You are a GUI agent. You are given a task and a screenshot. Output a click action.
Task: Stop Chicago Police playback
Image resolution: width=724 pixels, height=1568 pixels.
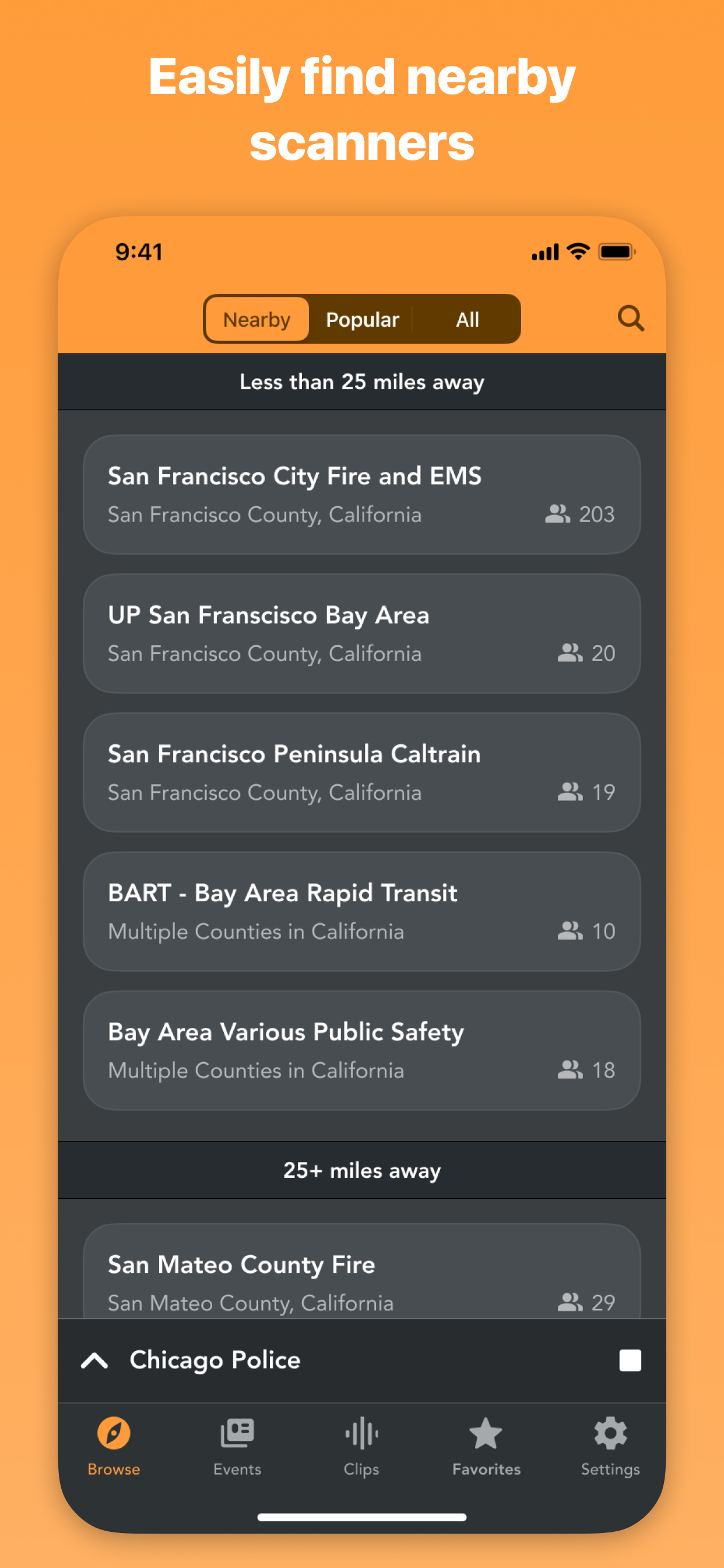630,1360
